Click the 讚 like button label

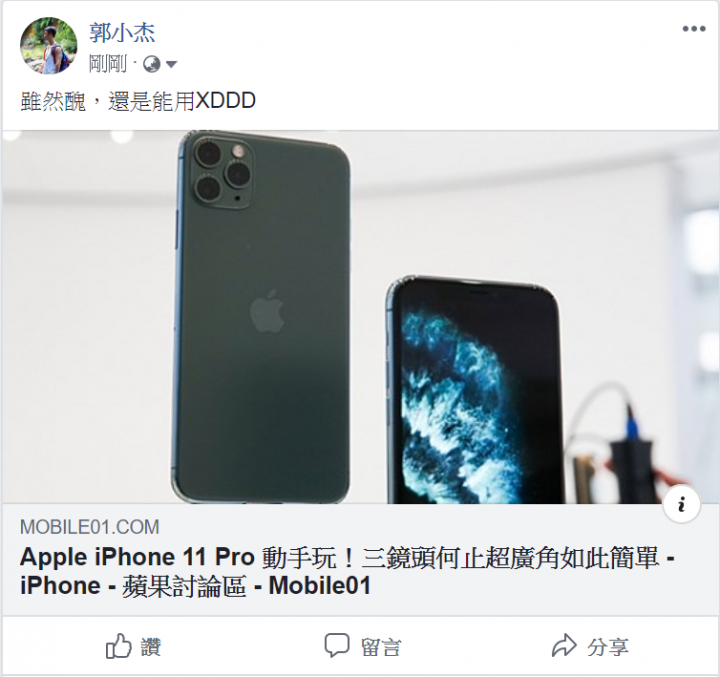point(151,647)
